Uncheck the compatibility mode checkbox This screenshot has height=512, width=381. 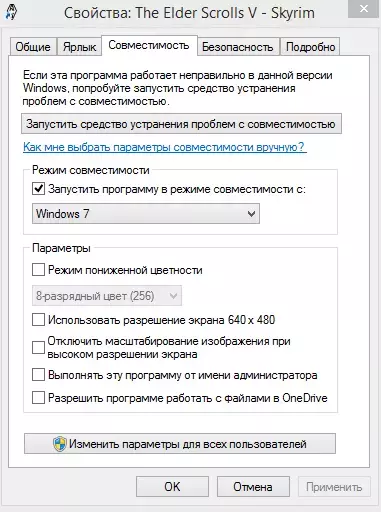[x=38, y=189]
